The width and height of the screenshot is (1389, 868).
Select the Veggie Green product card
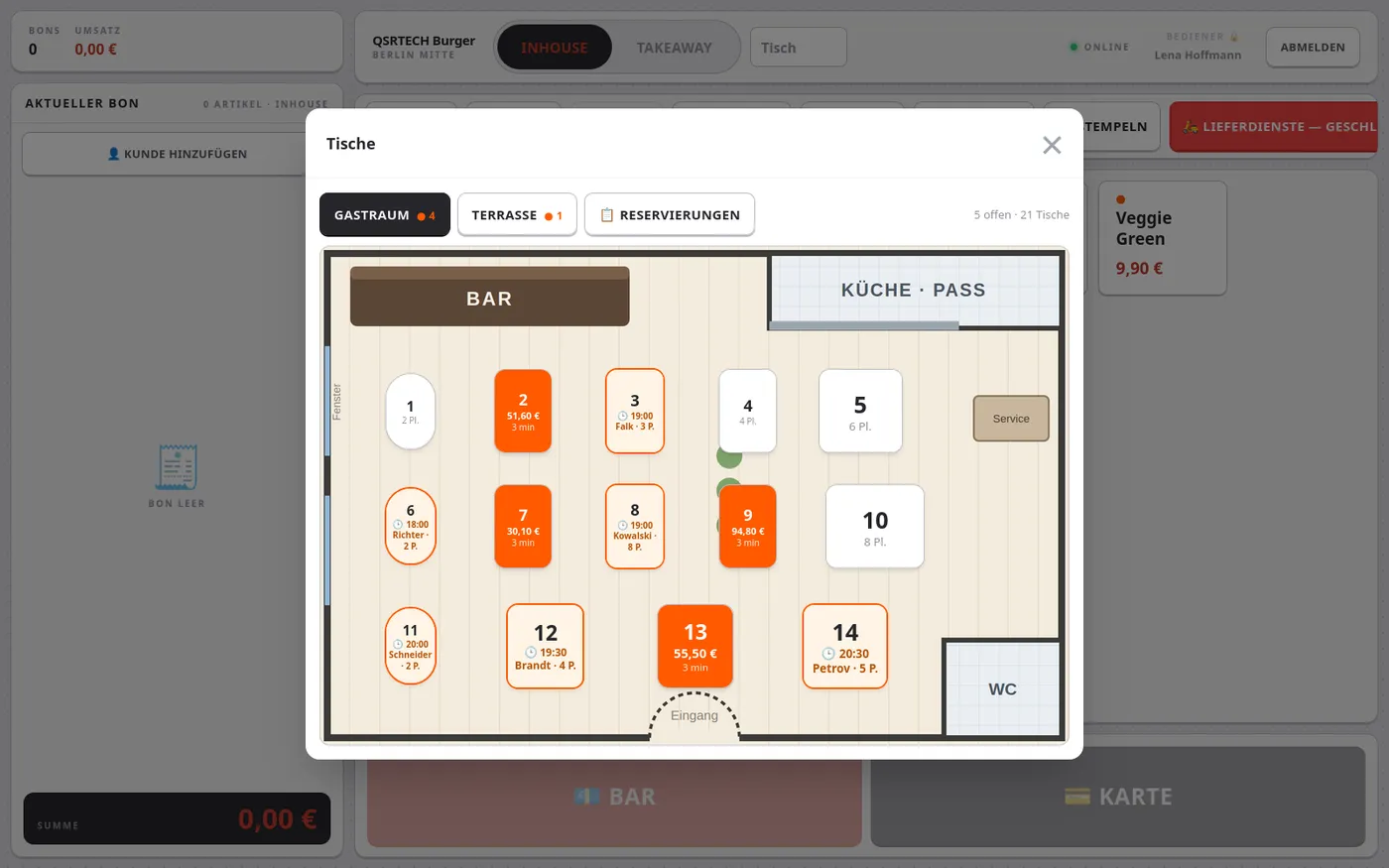pyautogui.click(x=1163, y=238)
